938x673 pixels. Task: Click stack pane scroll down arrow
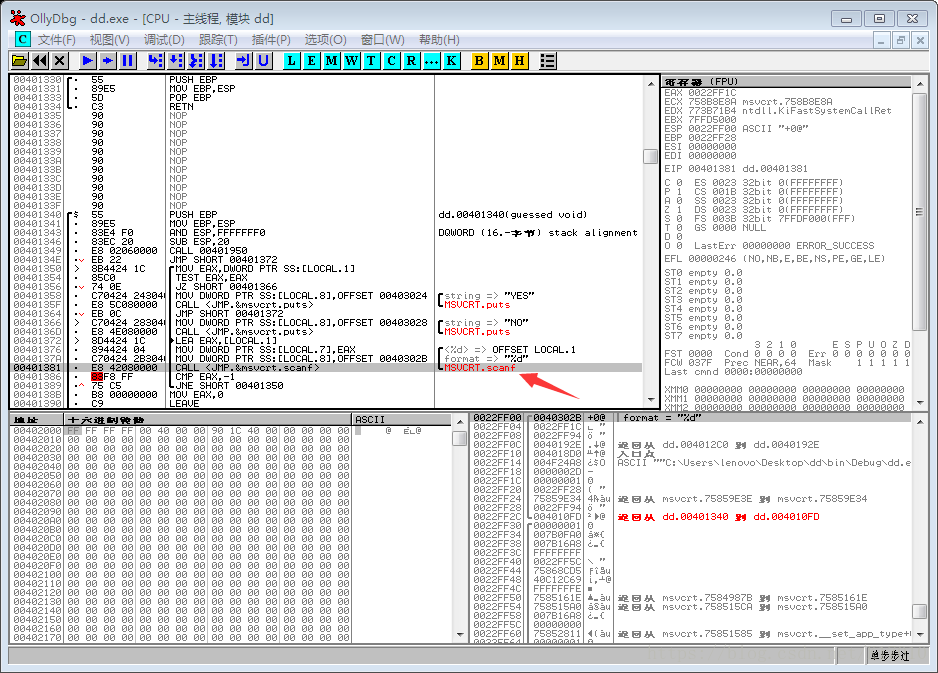(x=920, y=634)
